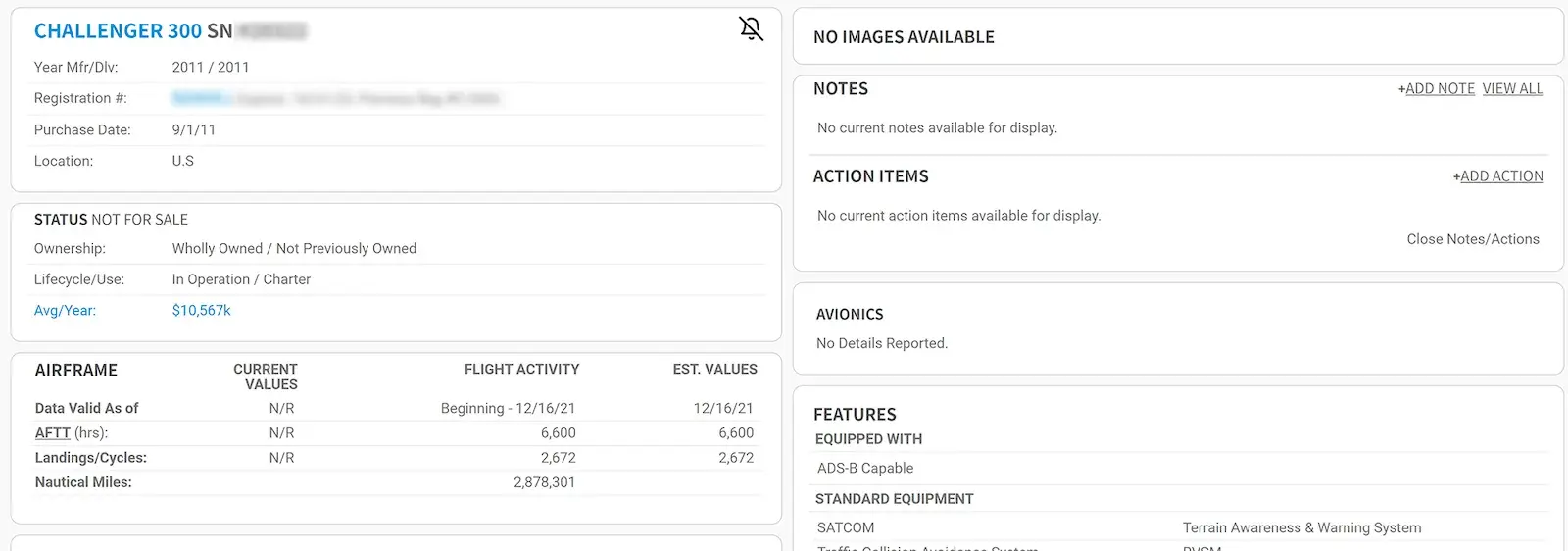The height and width of the screenshot is (551, 1568).
Task: Collapse panel with Close Notes/Actions
Action: (x=1472, y=239)
